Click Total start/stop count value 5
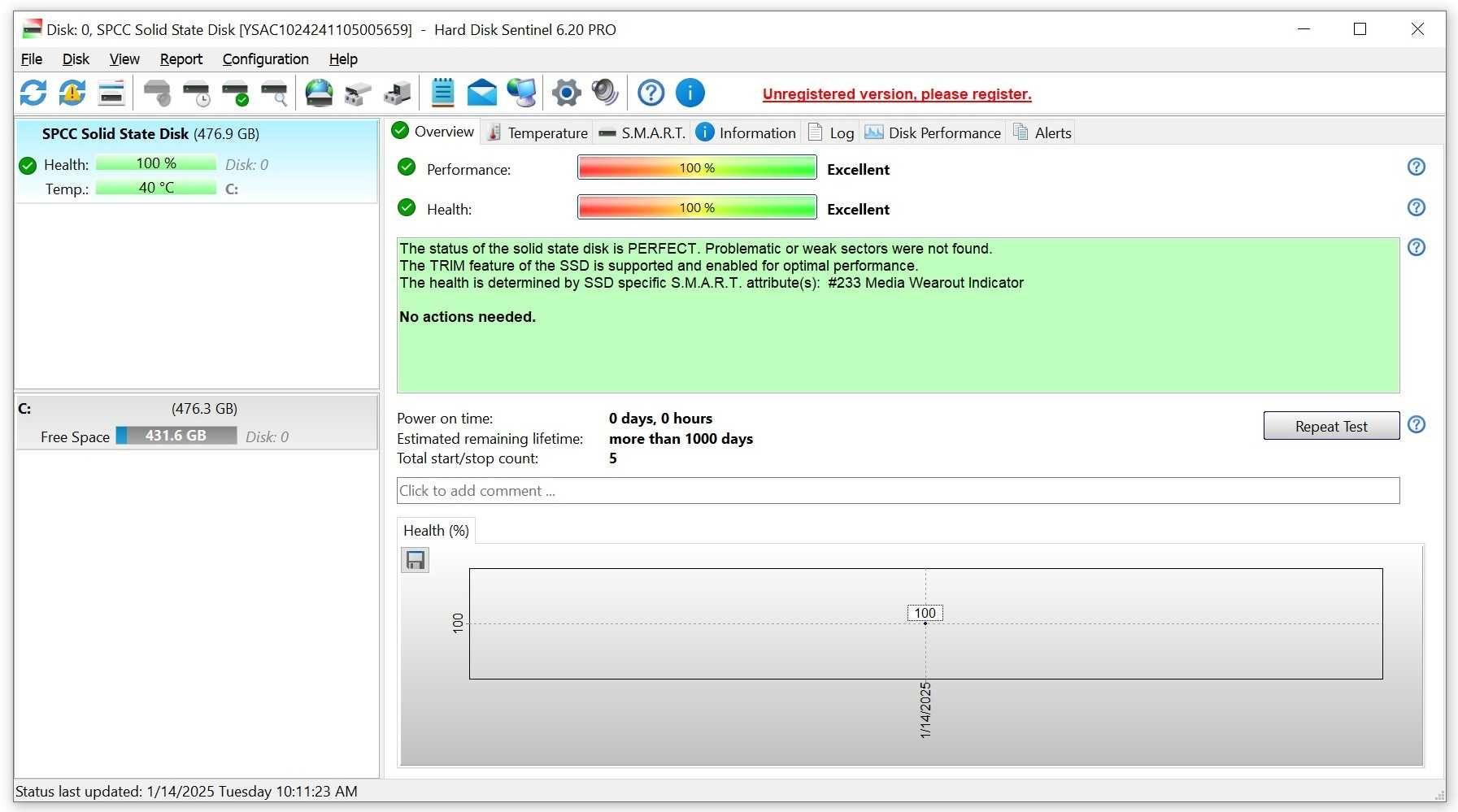1458x812 pixels. tap(613, 458)
